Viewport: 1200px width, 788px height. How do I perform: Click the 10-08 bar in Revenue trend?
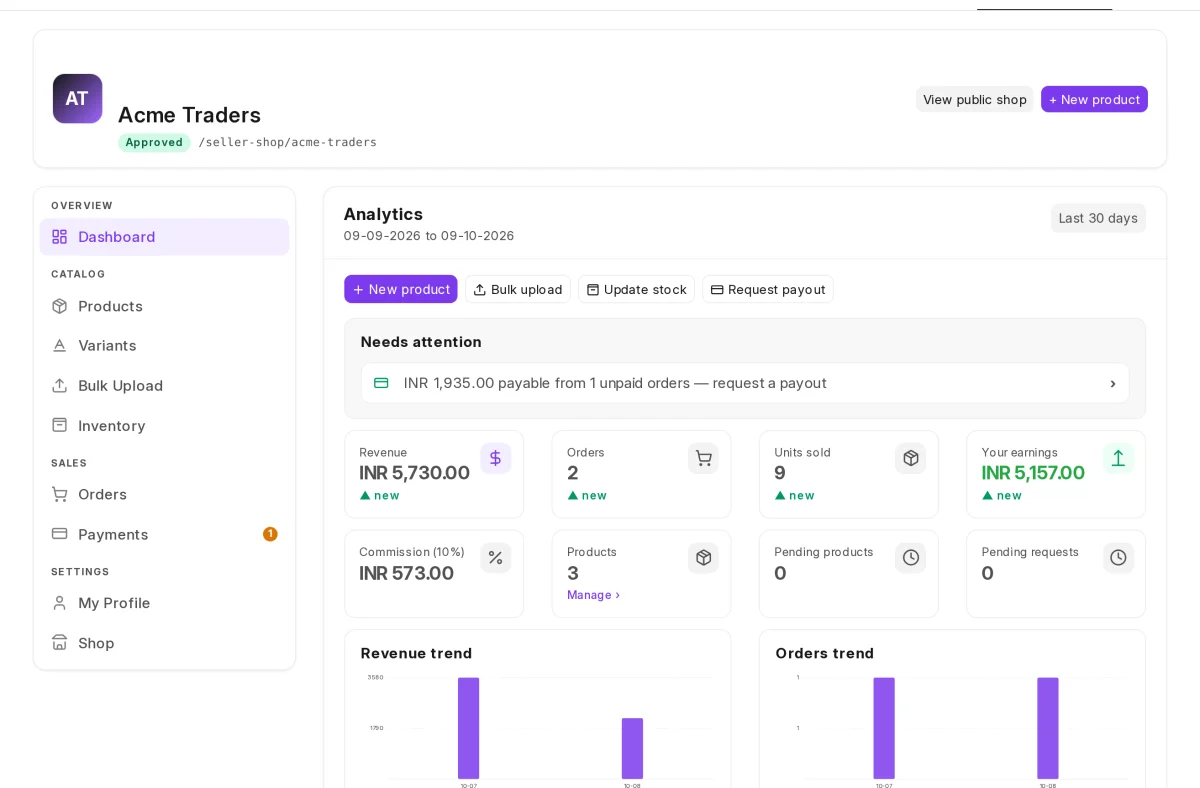pos(632,748)
